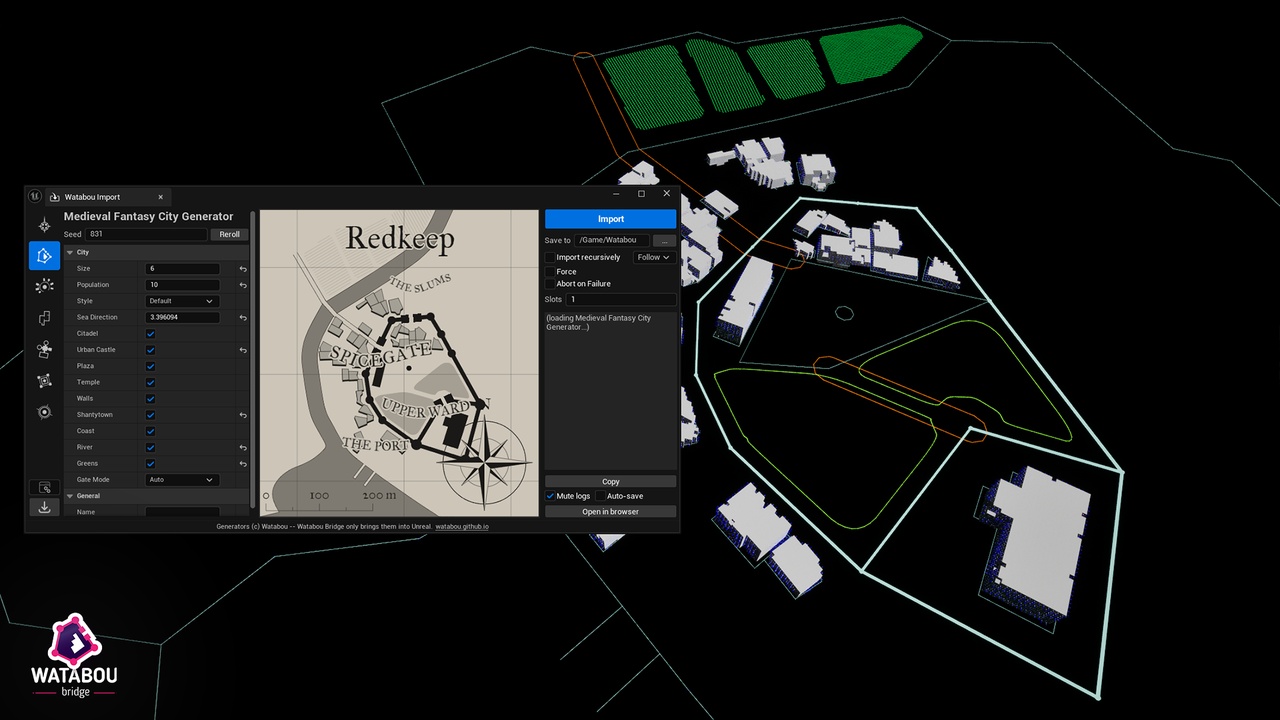Reset the Greens setting
The image size is (1280, 720).
point(243,464)
